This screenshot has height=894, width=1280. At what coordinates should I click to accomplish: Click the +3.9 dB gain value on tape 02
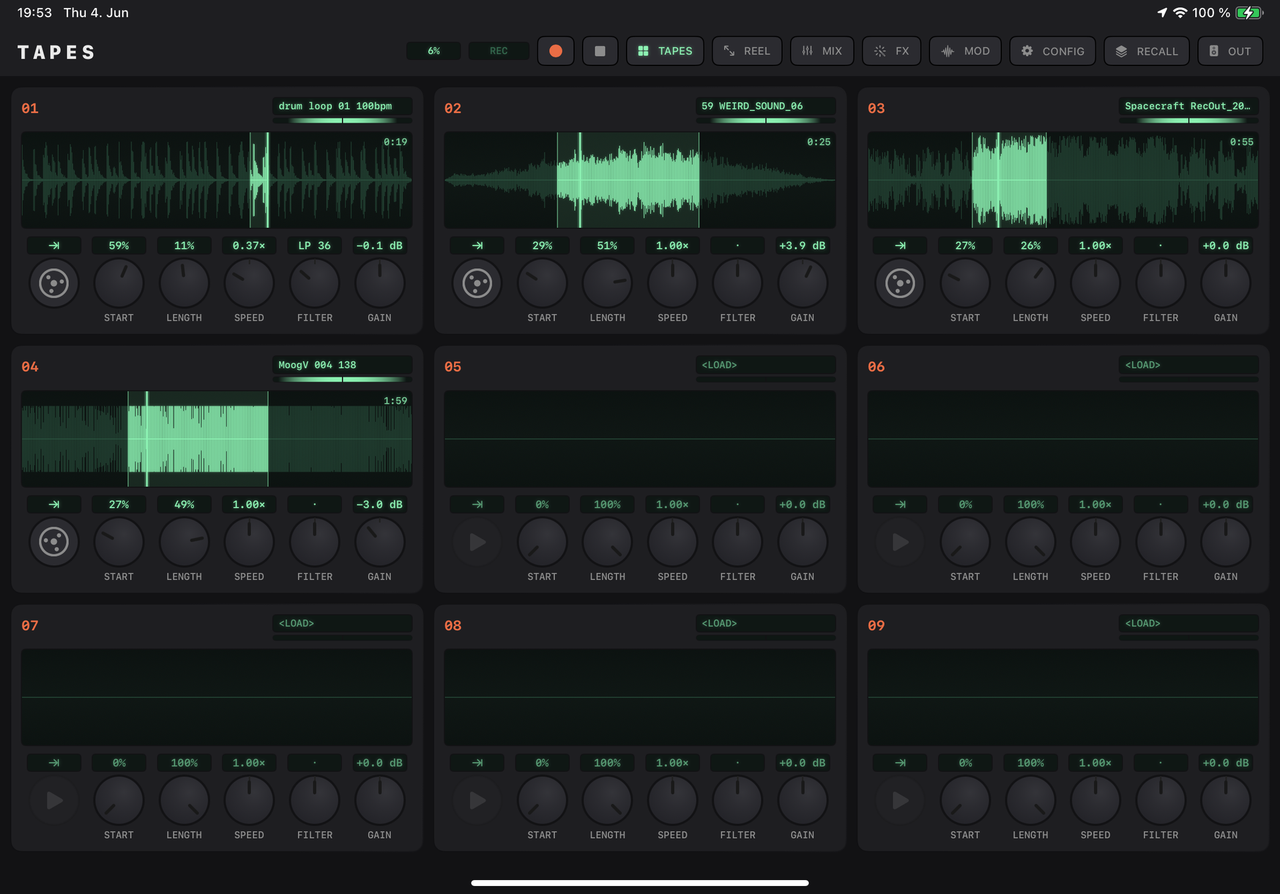(x=802, y=246)
